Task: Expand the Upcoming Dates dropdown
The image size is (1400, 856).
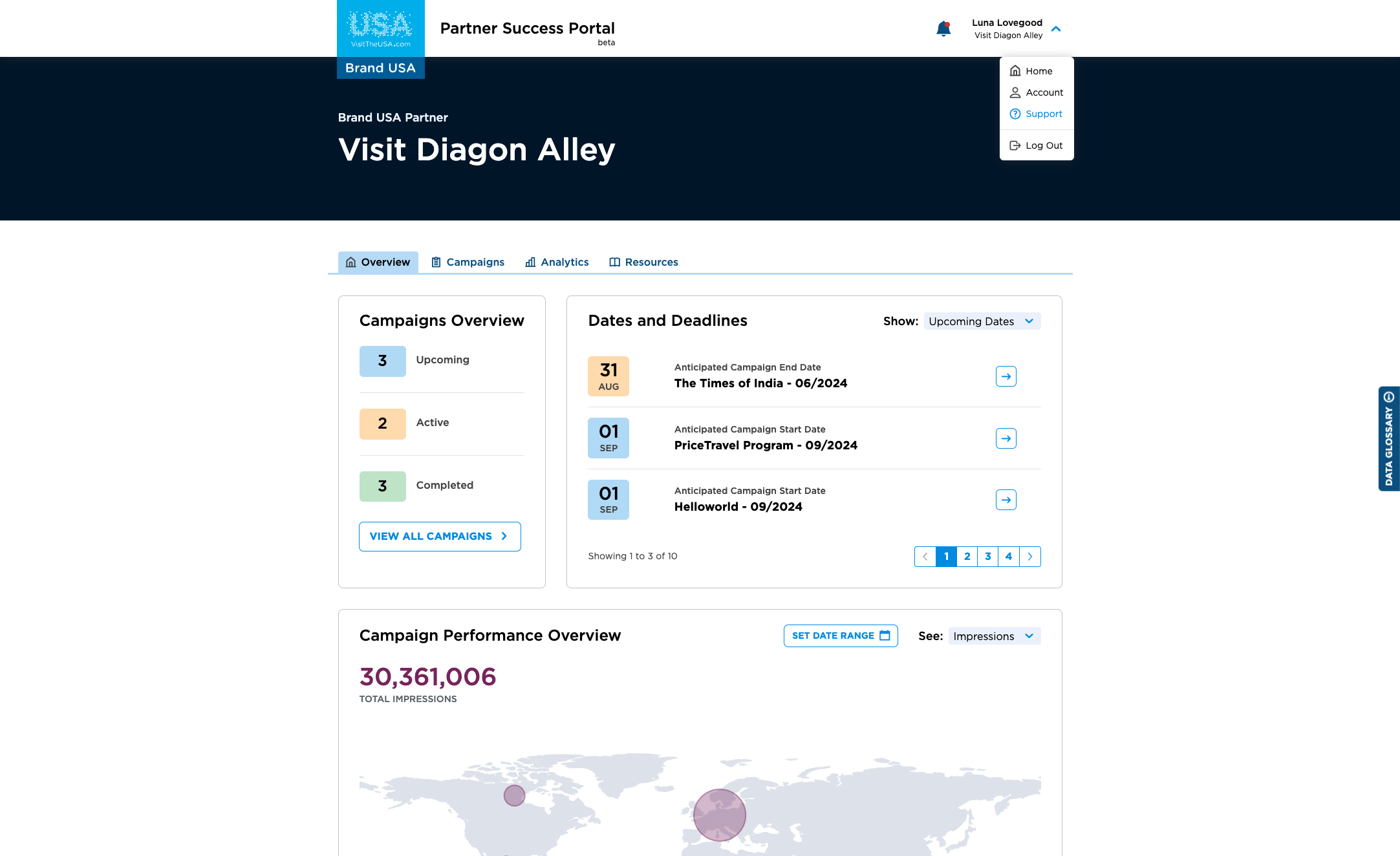Action: [x=982, y=321]
